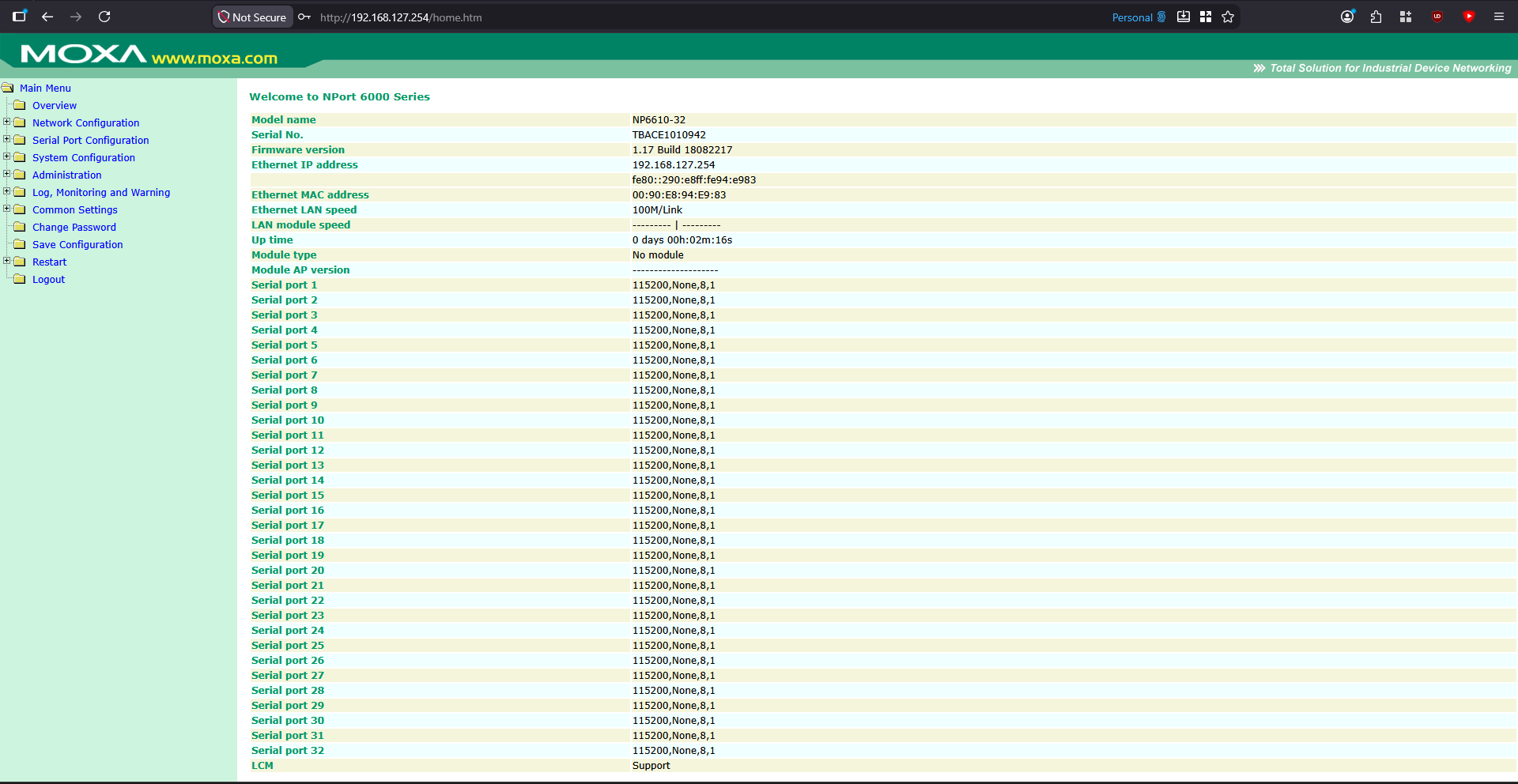Viewport: 1518px width, 784px height.
Task: Click the Overview folder icon in sidebar
Action: 20,105
